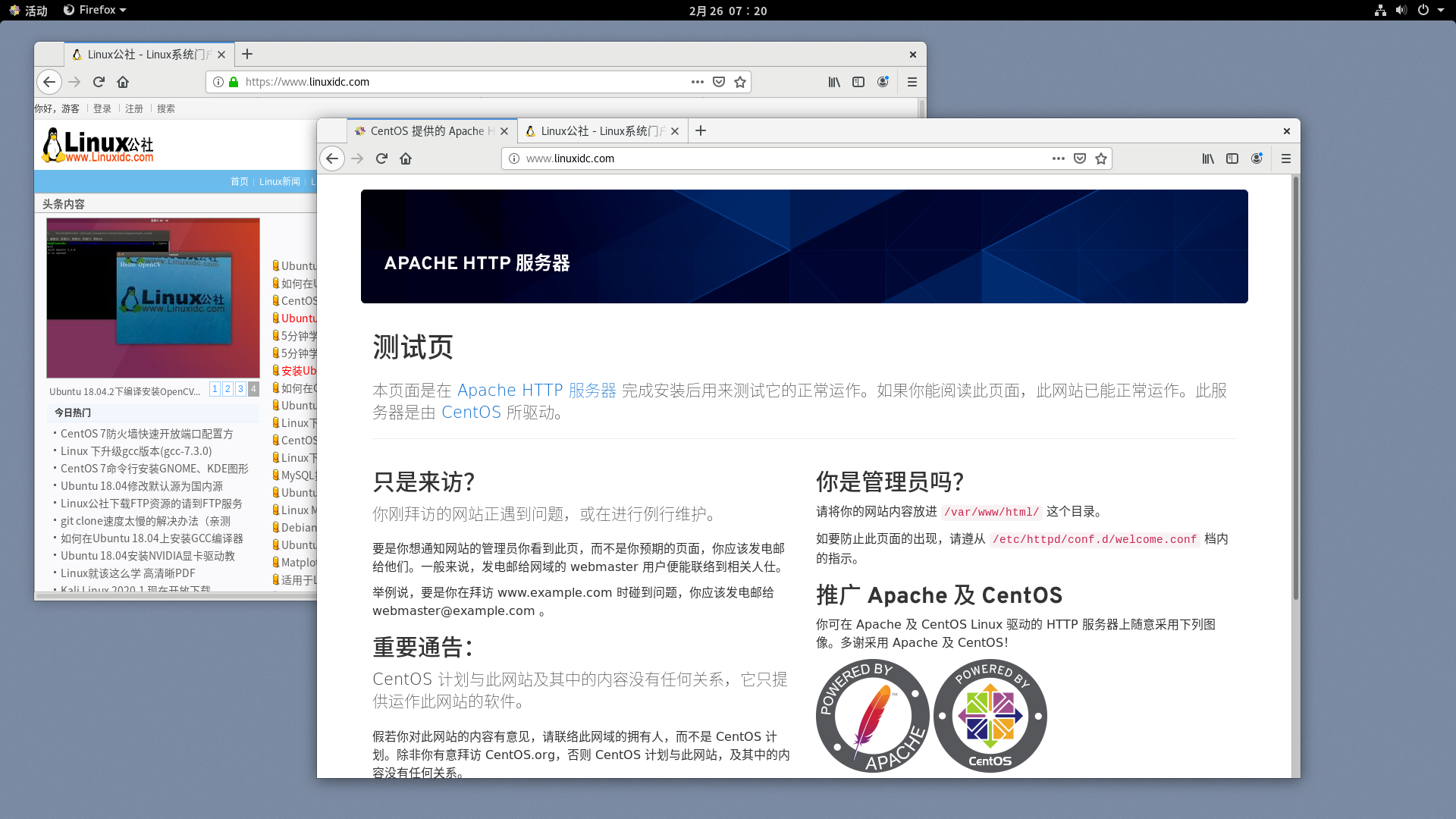This screenshot has height=819, width=1456.
Task: Open the Firefox account icon in the front window
Action: [1257, 158]
